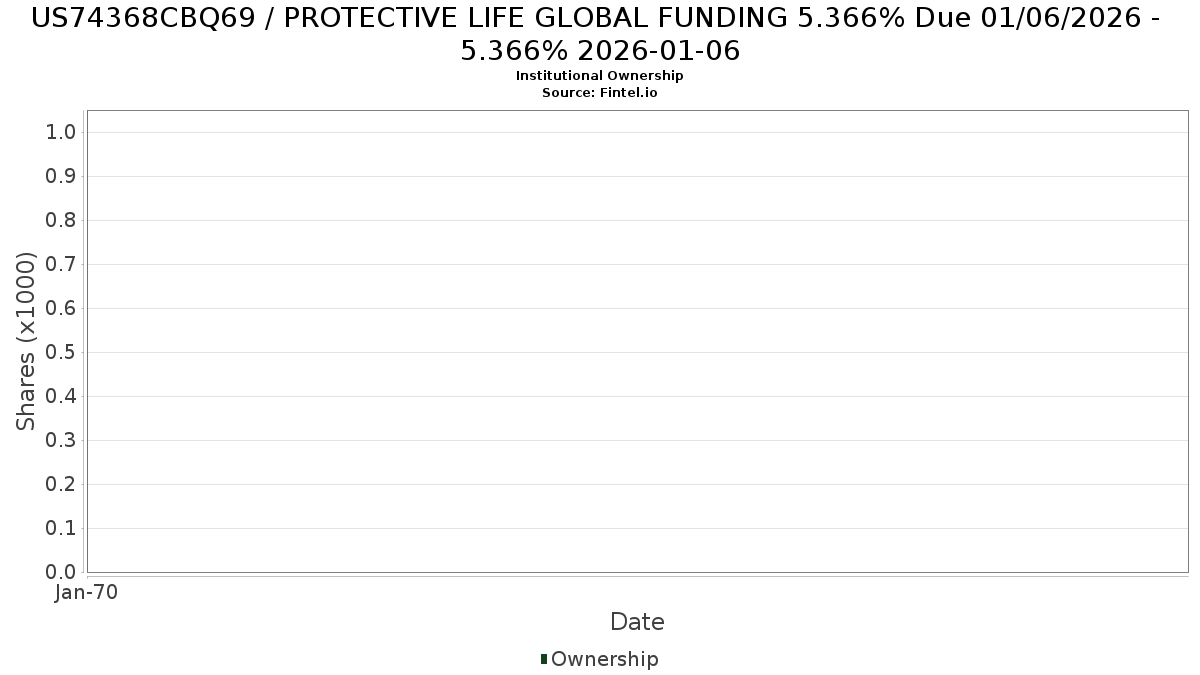The image size is (1200, 675).
Task: Click the 0.6 y-axis tick label
Action: 61,309
